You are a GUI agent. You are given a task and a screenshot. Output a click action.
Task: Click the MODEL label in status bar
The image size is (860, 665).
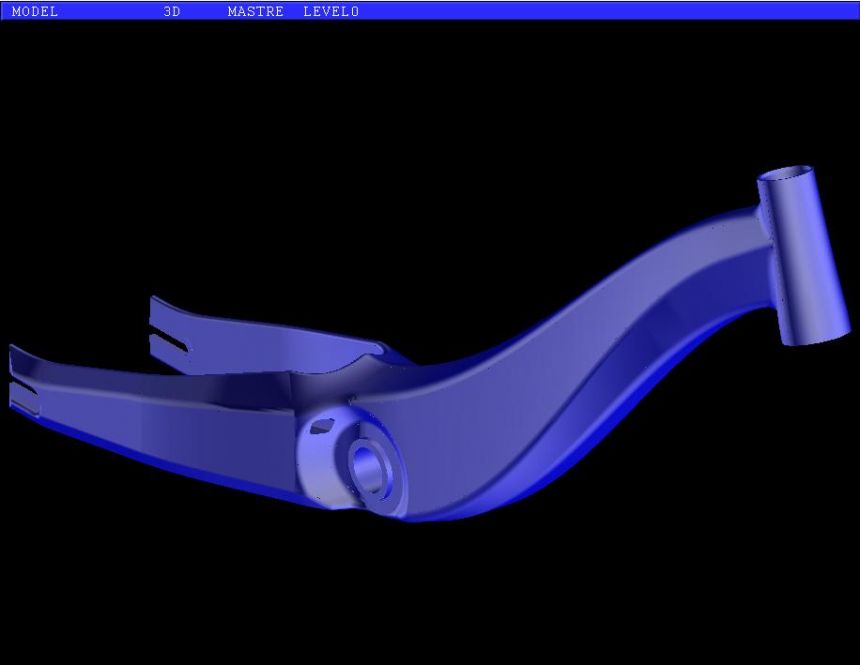coord(35,12)
